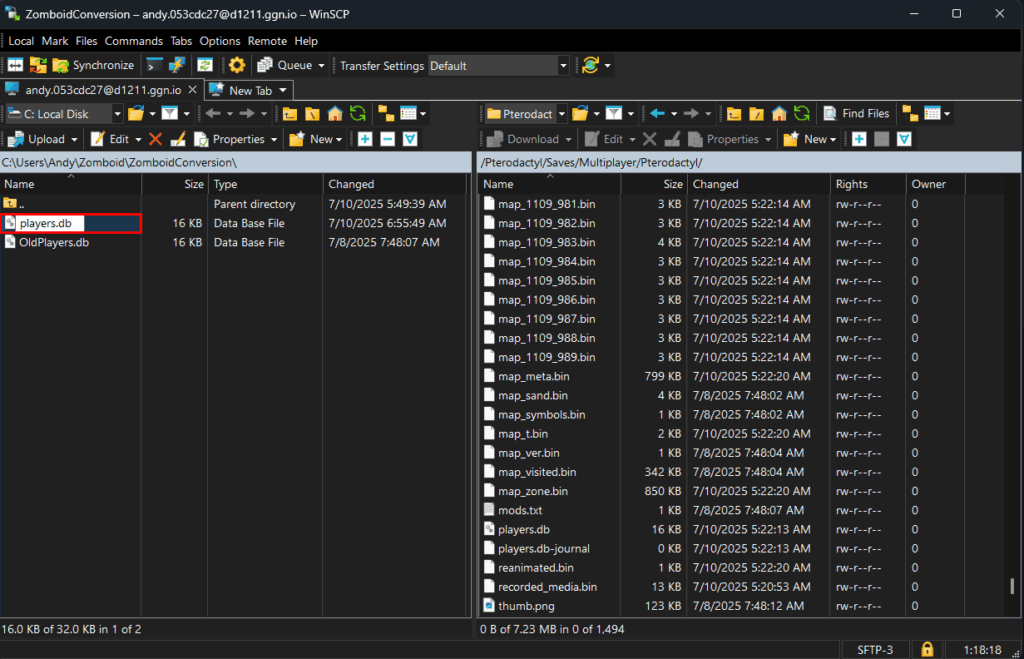Click the local panel home directory icon

(335, 114)
